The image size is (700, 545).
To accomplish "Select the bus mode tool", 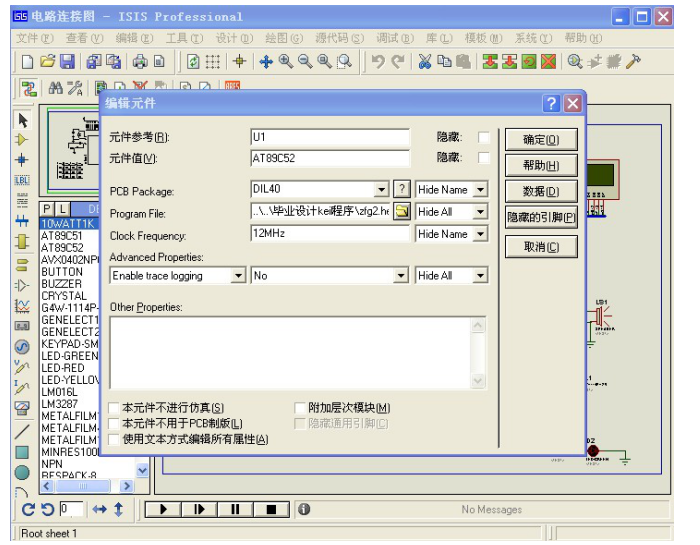I will (x=22, y=220).
